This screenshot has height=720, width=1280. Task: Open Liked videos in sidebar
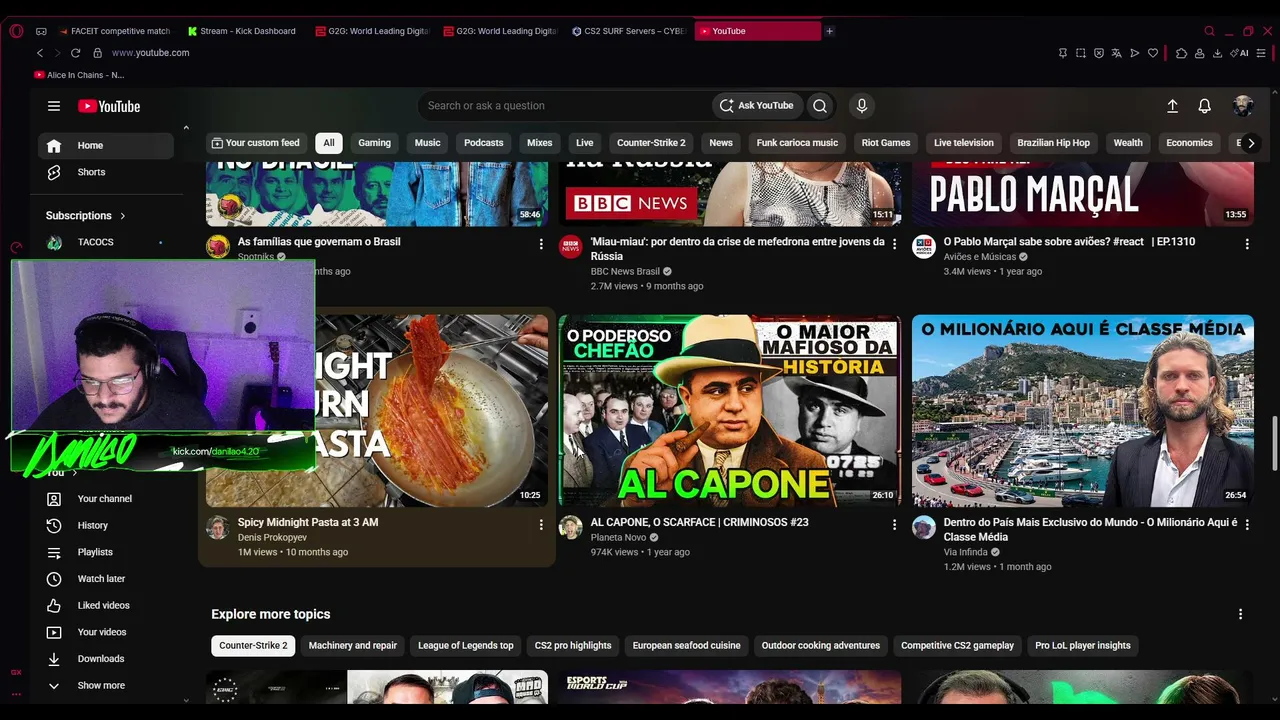click(x=106, y=606)
